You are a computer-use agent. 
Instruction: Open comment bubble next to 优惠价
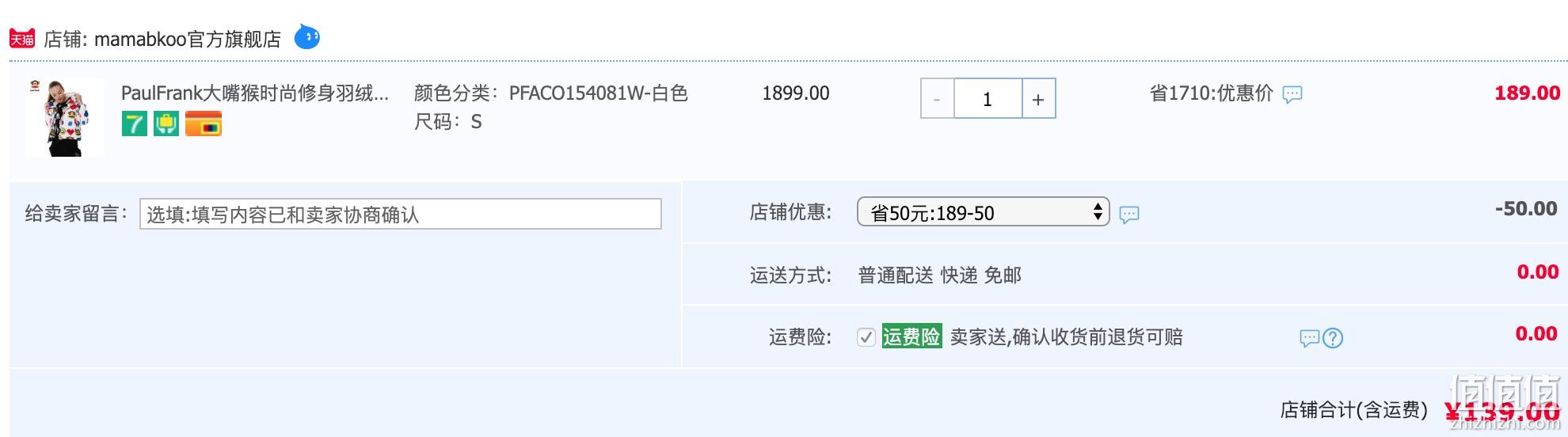1292,94
